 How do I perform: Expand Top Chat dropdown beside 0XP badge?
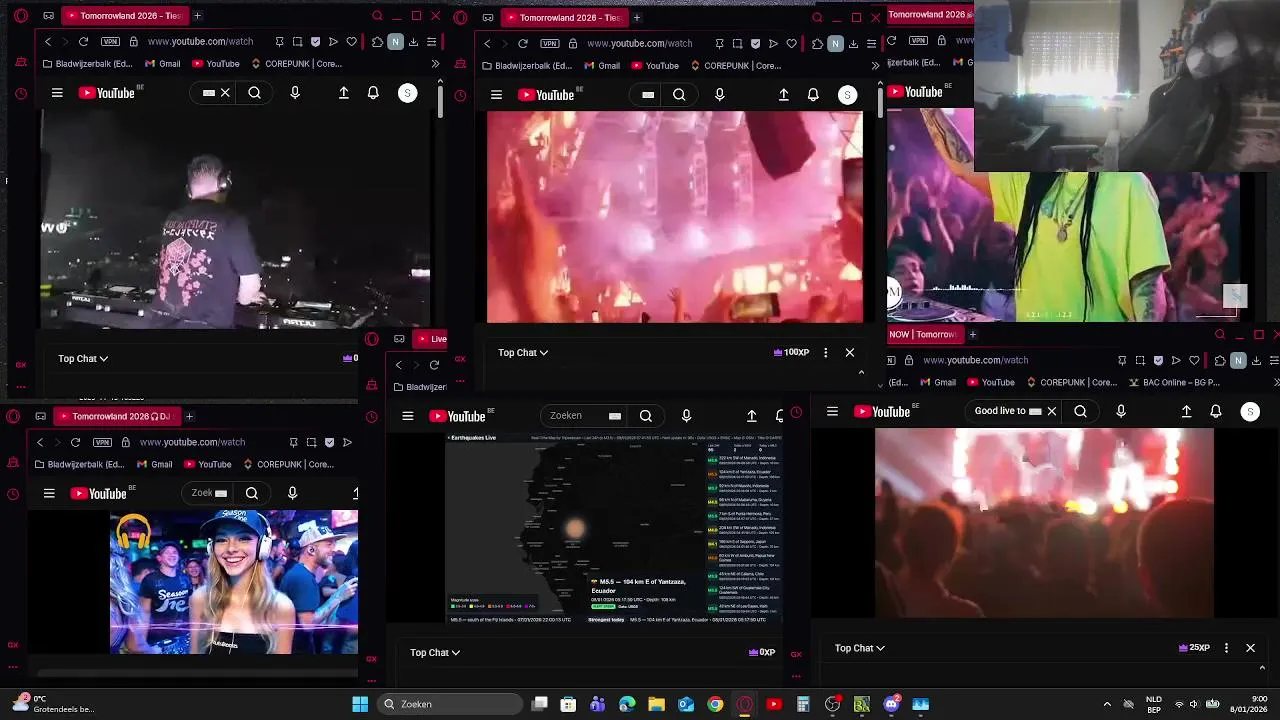(435, 652)
